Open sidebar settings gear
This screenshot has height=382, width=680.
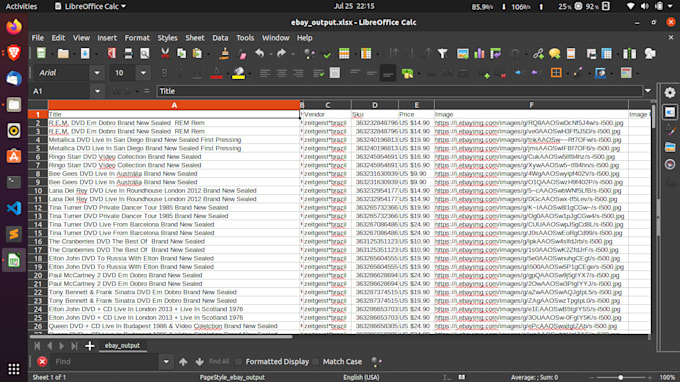(x=670, y=92)
